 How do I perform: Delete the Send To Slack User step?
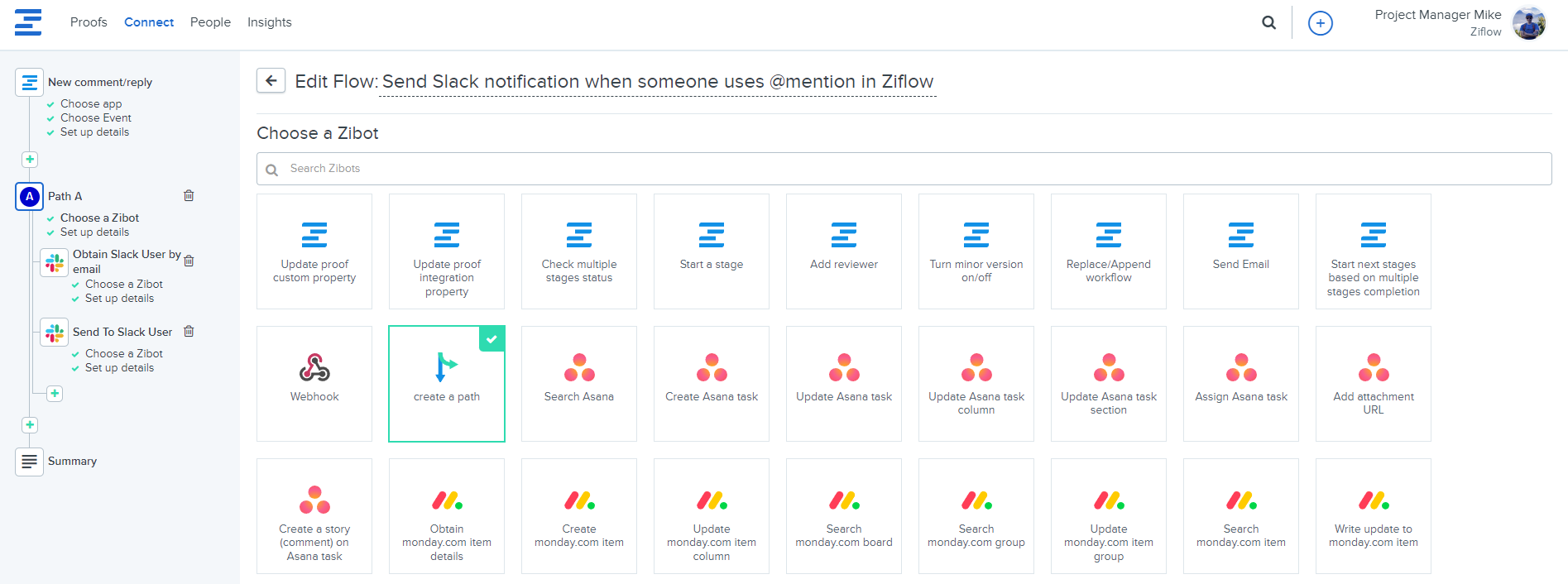189,332
